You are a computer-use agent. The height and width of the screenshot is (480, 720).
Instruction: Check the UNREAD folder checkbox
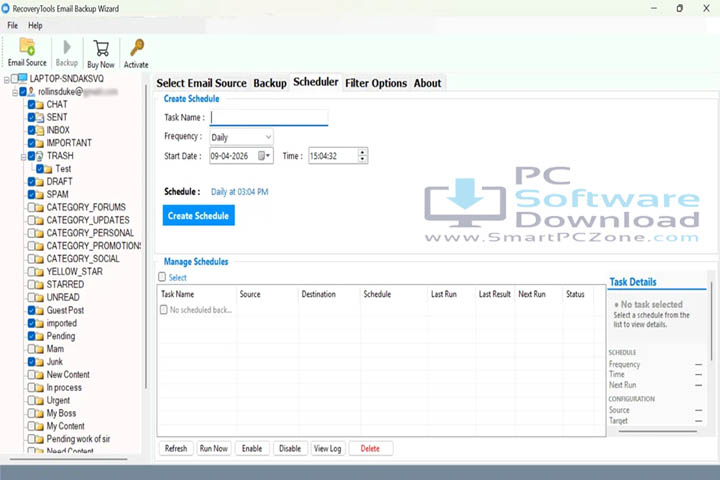coord(31,297)
